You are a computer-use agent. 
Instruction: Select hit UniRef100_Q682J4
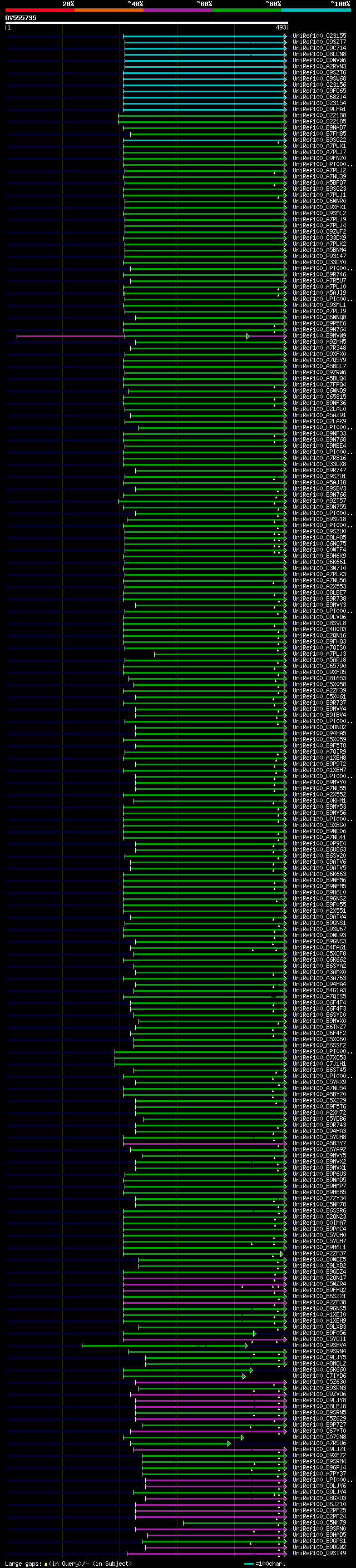(x=319, y=97)
